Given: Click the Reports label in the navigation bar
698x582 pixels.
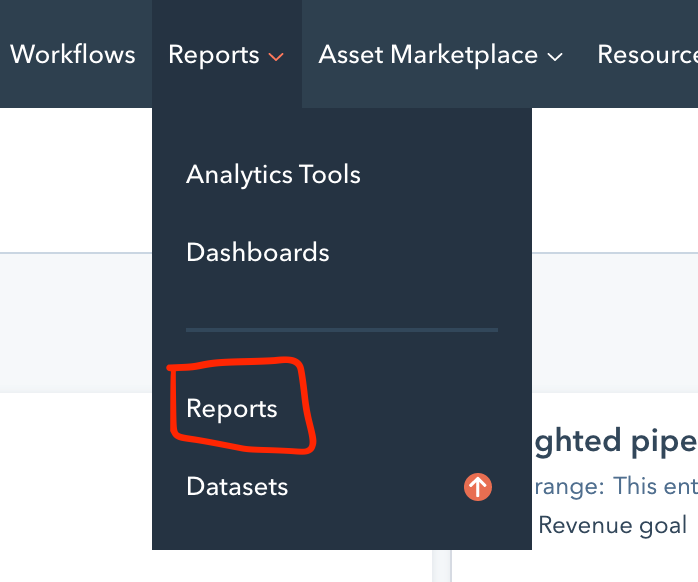Looking at the screenshot, I should pos(213,54).
